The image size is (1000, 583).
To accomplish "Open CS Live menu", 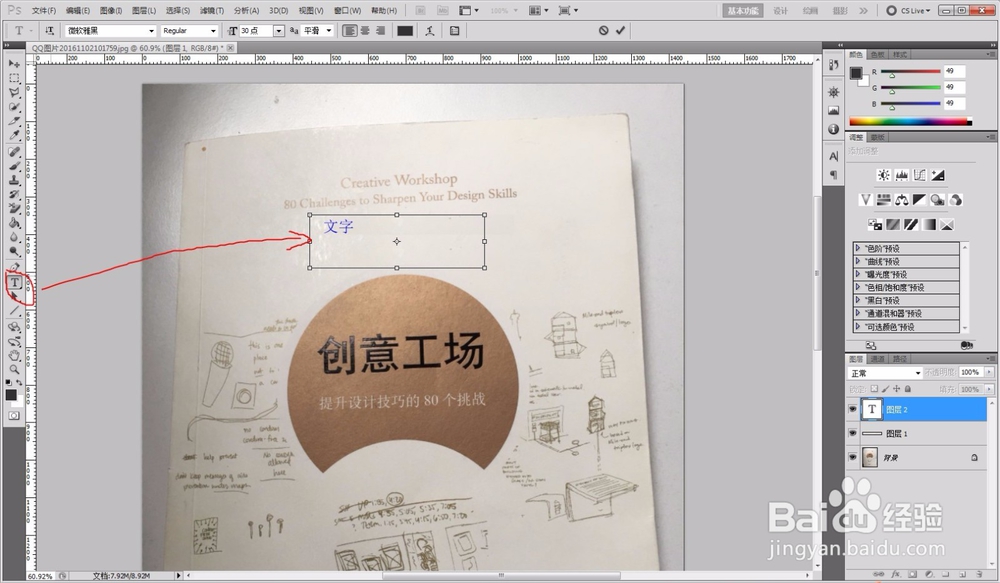I will (x=910, y=10).
